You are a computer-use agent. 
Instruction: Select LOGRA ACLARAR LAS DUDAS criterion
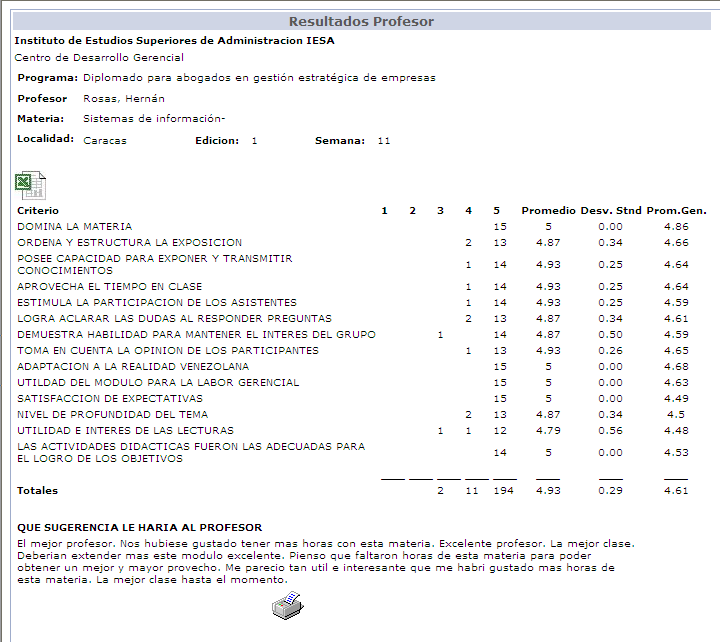coord(174,319)
